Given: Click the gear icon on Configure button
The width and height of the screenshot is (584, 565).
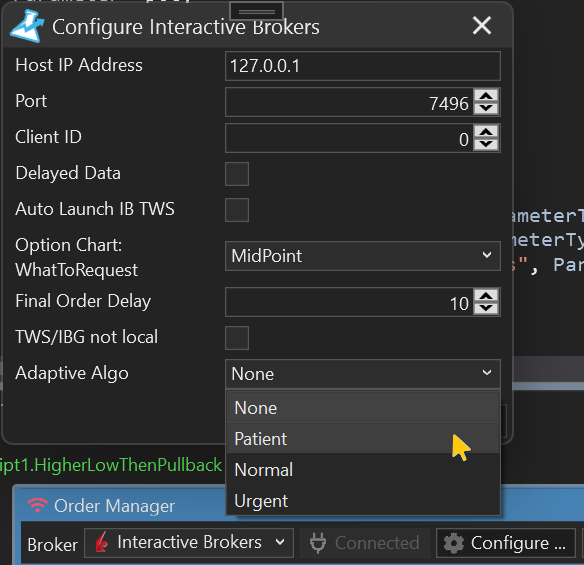Looking at the screenshot, I should (454, 543).
